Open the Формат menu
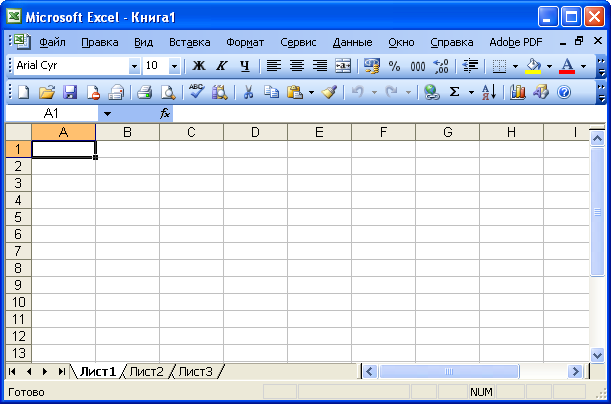This screenshot has height=404, width=611. coord(245,42)
